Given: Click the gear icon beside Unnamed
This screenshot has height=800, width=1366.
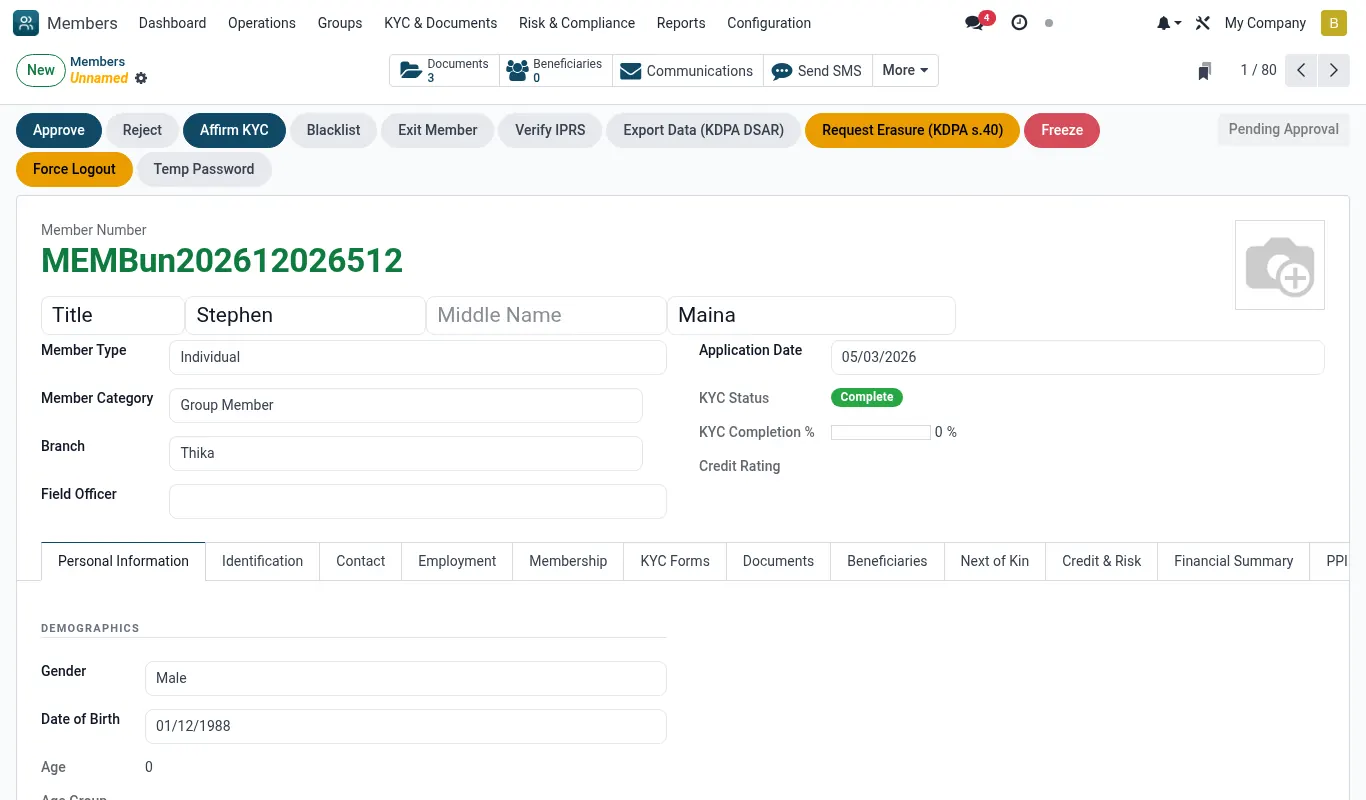Looking at the screenshot, I should click(141, 78).
